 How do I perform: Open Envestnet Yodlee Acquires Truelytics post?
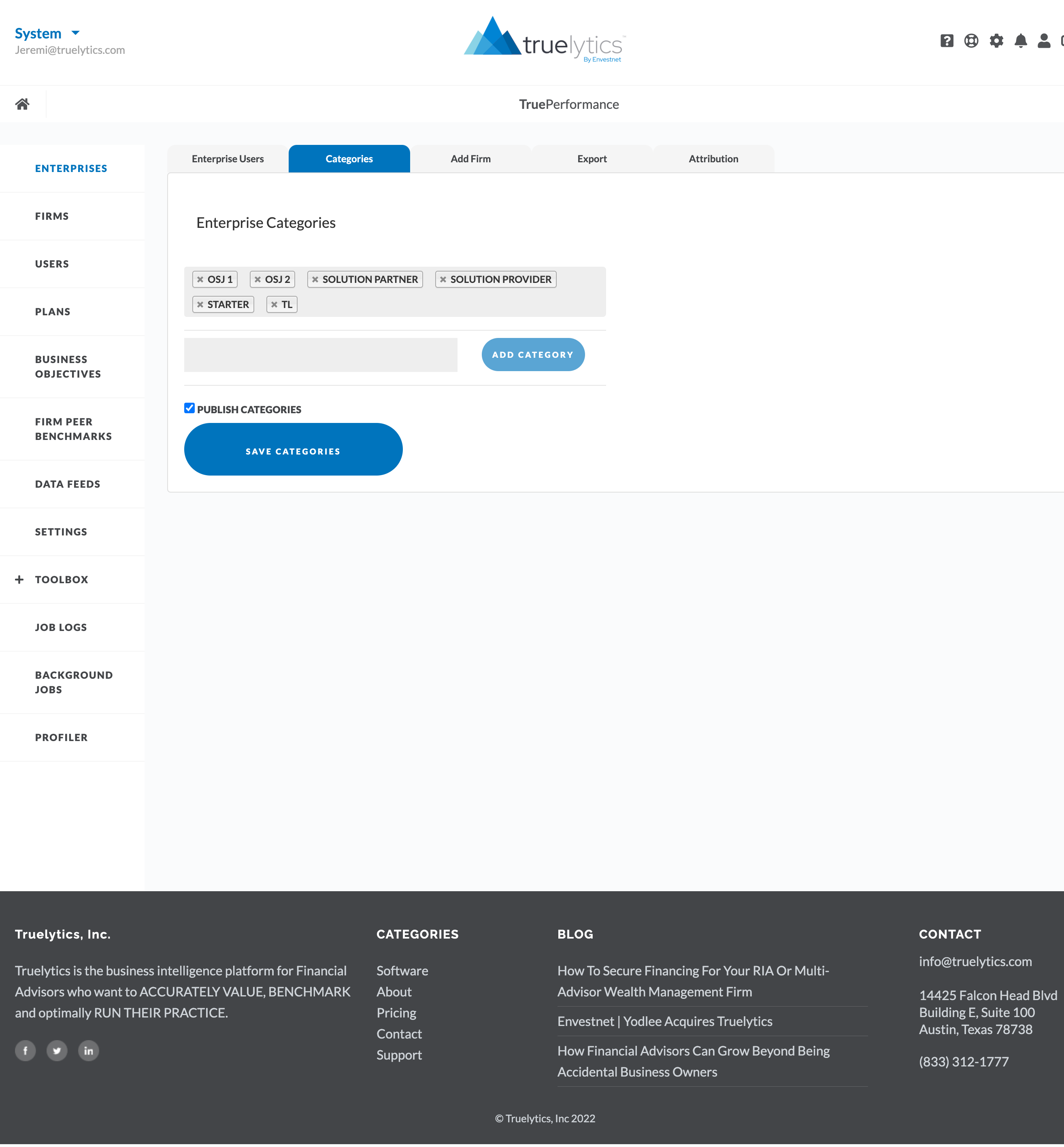pos(665,1022)
